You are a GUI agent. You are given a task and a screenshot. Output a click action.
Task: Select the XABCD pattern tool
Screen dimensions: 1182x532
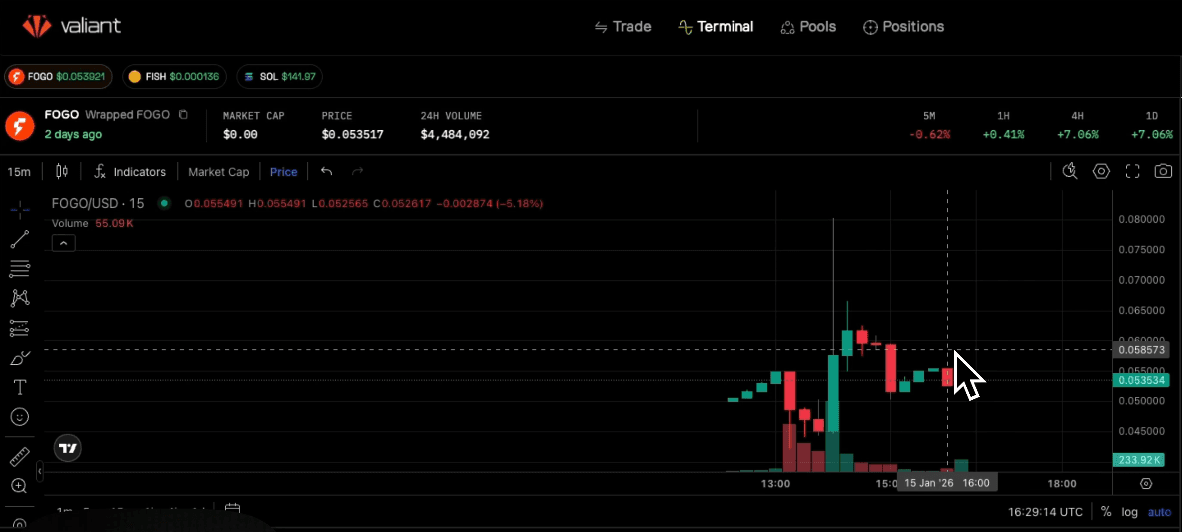pyautogui.click(x=20, y=298)
